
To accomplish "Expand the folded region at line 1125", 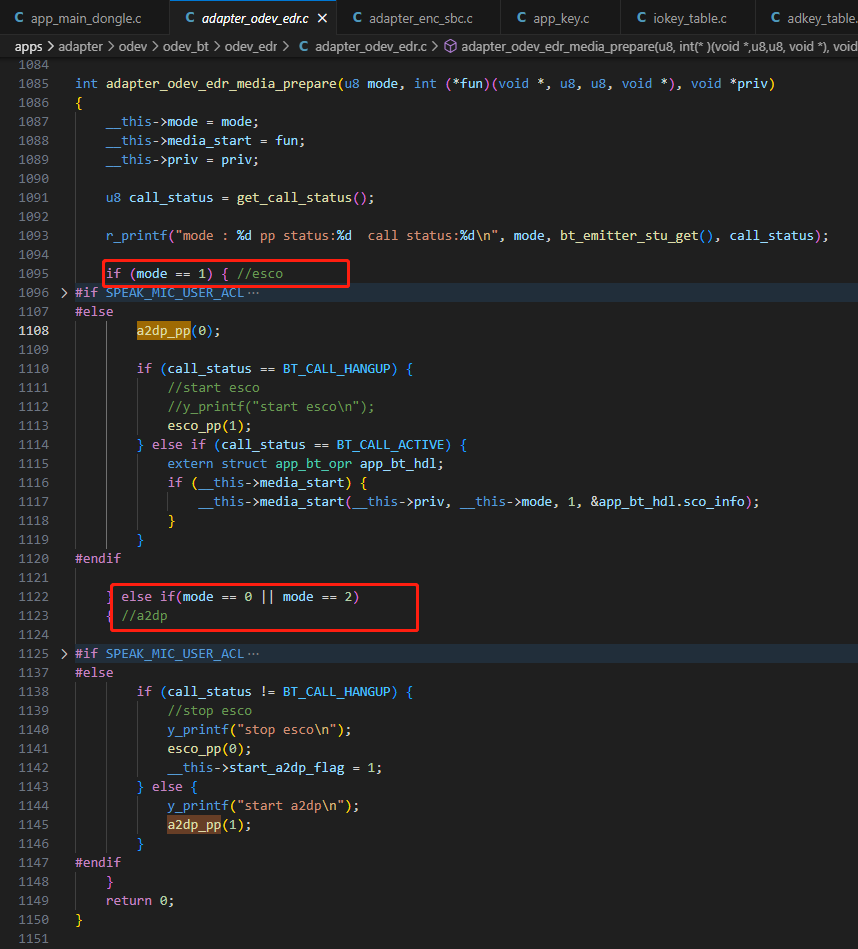I will pos(64,654).
